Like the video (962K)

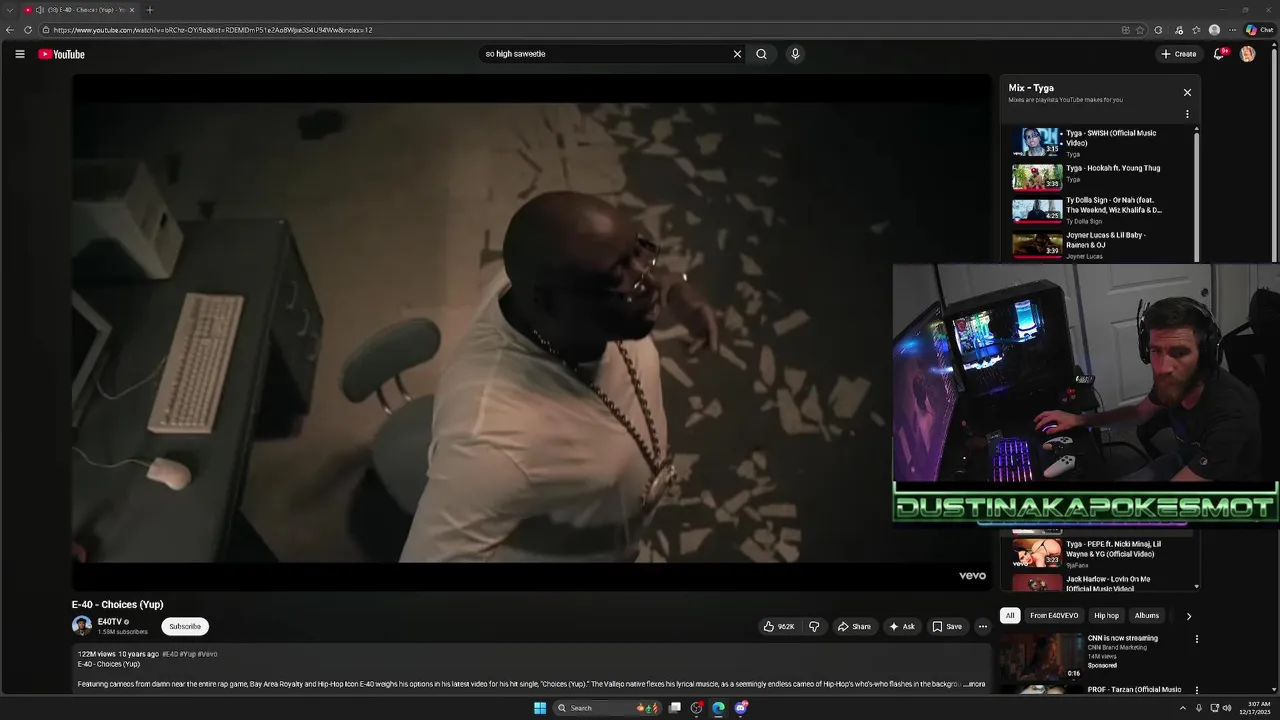[779, 626]
